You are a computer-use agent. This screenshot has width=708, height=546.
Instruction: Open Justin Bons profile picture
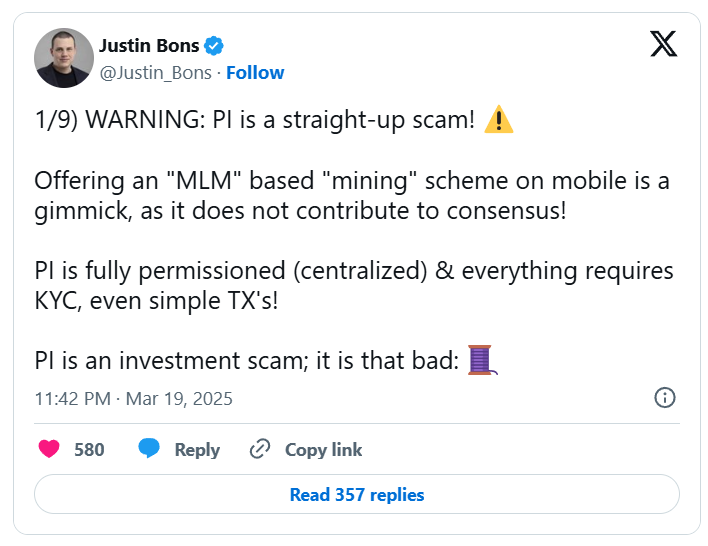coord(64,59)
